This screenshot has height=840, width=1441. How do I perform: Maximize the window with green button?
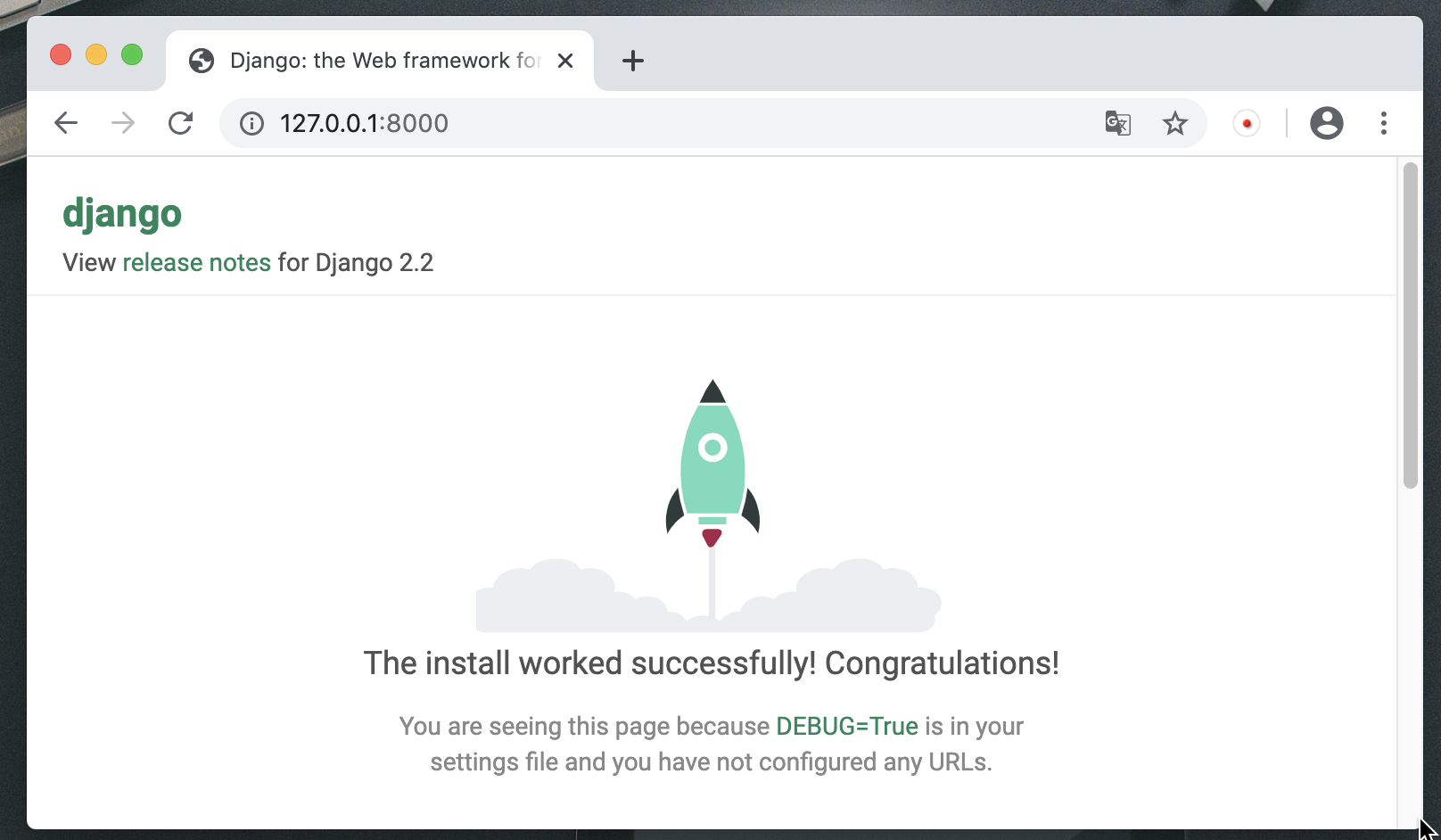click(132, 54)
